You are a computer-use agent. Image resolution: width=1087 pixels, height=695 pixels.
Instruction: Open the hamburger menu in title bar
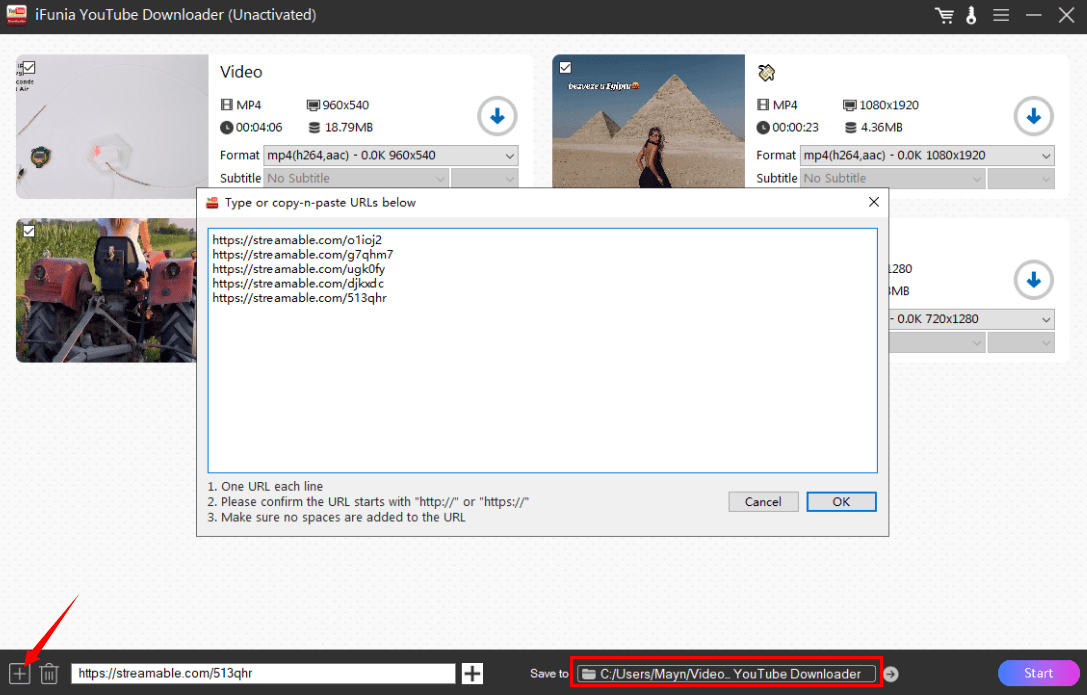pos(1001,16)
